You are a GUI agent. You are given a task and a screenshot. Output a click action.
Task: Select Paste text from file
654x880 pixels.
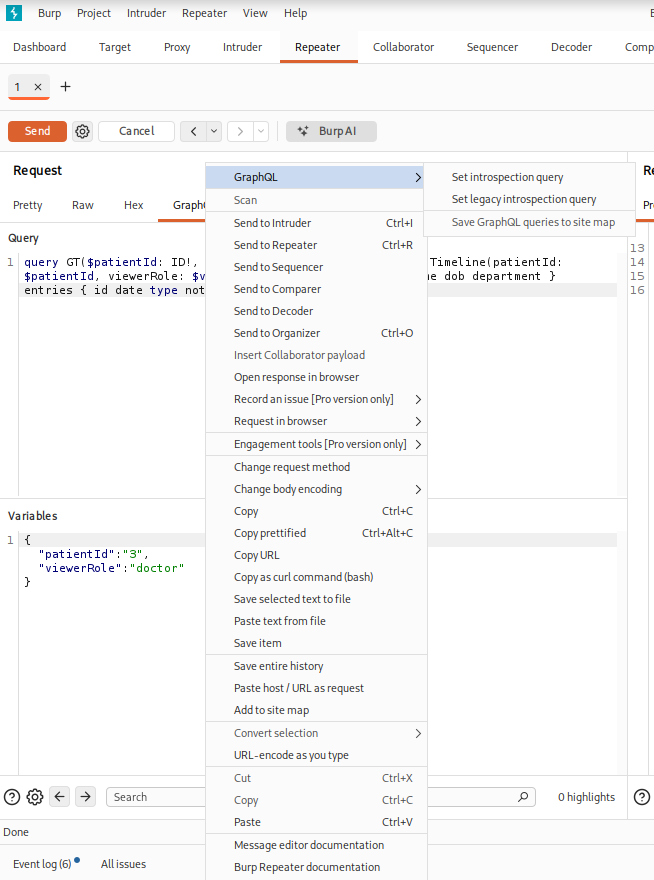[316, 621]
